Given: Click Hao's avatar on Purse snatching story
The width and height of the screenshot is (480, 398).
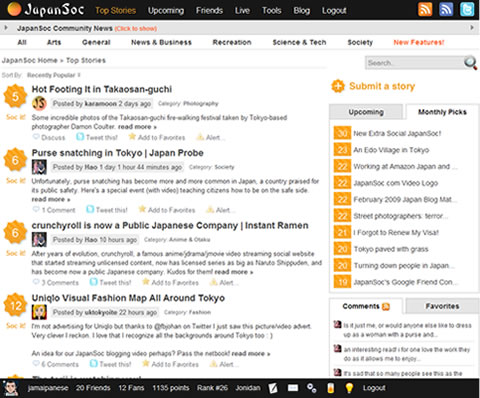Looking at the screenshot, I should tap(39, 167).
